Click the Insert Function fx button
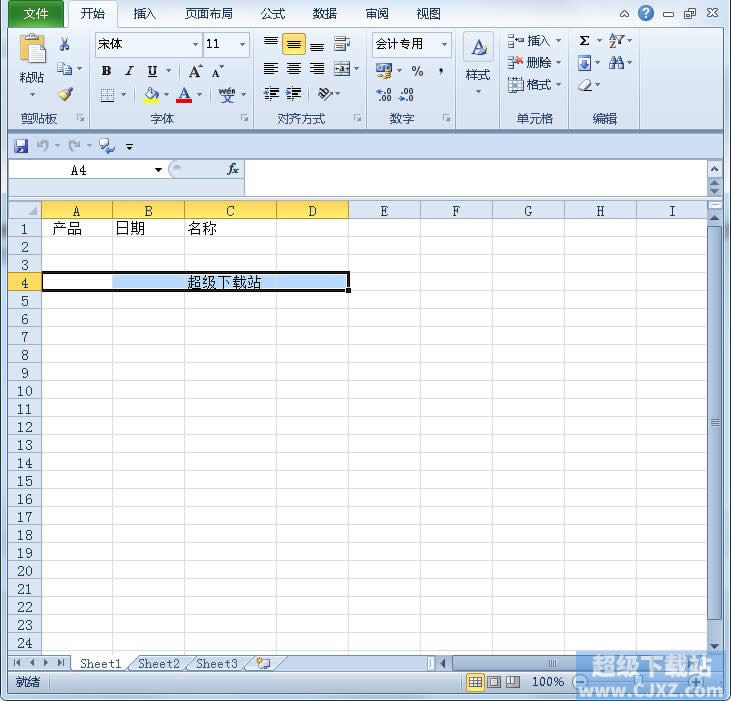The height and width of the screenshot is (701, 731). point(233,169)
